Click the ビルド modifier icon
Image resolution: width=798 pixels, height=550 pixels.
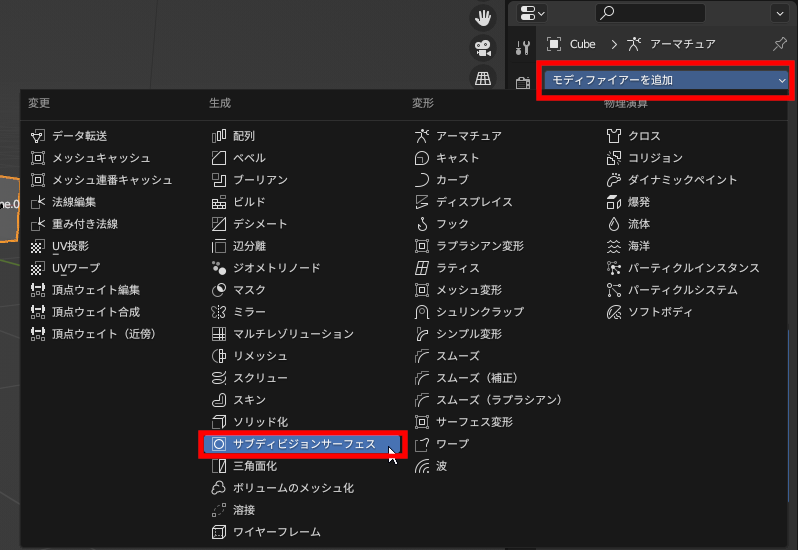point(219,202)
